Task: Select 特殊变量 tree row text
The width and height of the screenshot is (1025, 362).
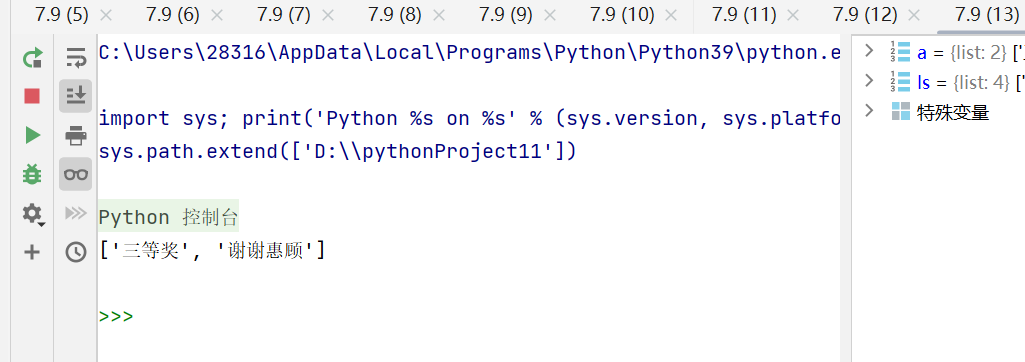Action: click(953, 112)
